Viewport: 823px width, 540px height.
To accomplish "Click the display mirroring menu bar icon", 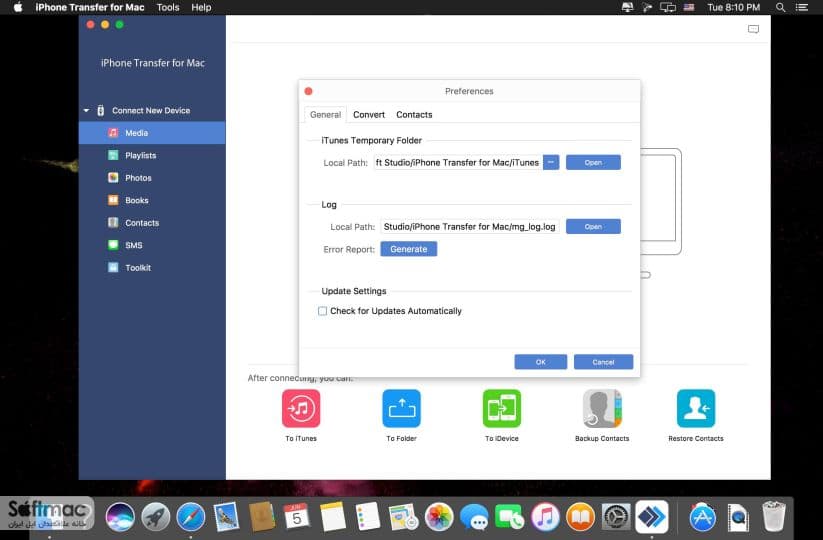I will 668,7.
